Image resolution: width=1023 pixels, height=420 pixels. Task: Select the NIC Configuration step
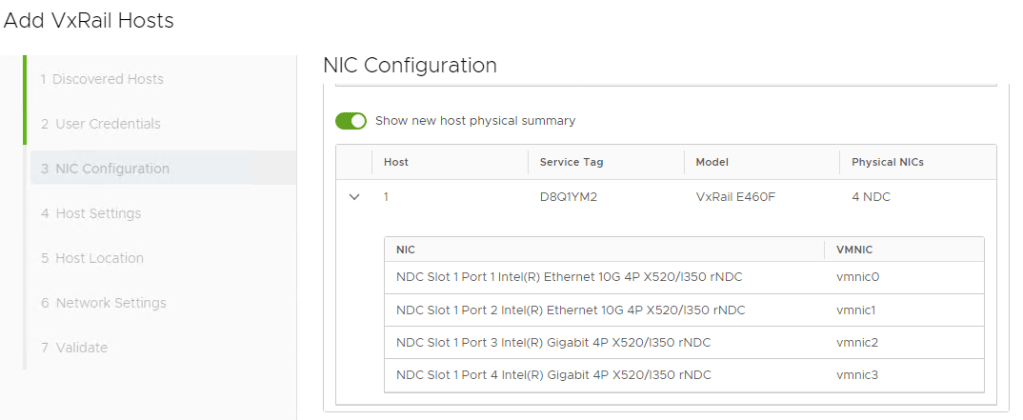point(105,169)
